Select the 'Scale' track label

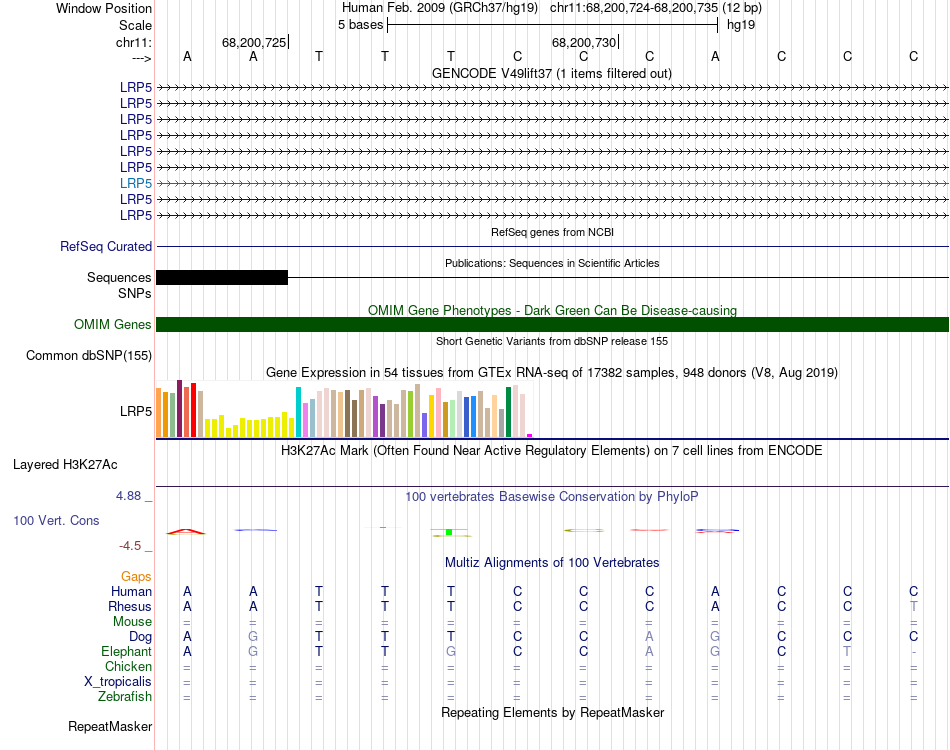tap(135, 25)
